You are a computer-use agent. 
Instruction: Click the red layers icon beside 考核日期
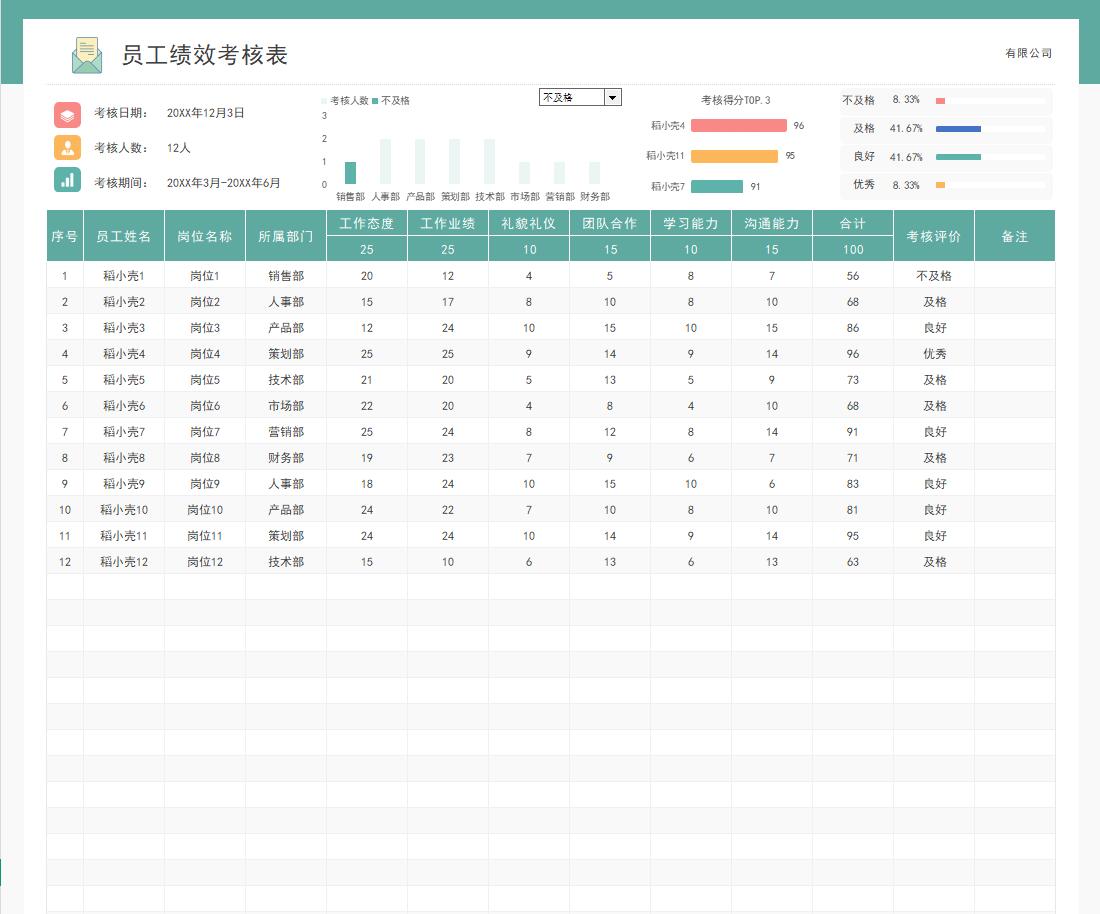click(x=67, y=114)
